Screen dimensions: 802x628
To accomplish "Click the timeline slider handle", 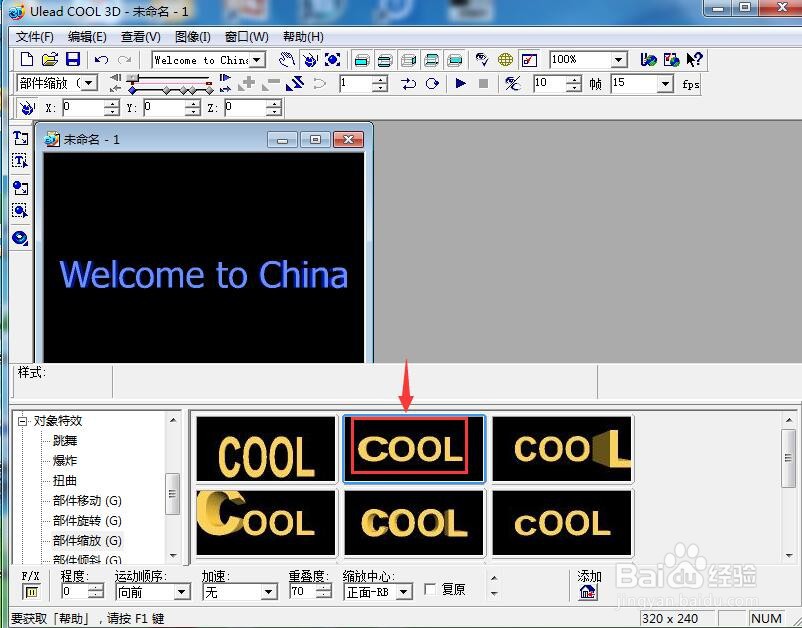I will pyautogui.click(x=133, y=78).
